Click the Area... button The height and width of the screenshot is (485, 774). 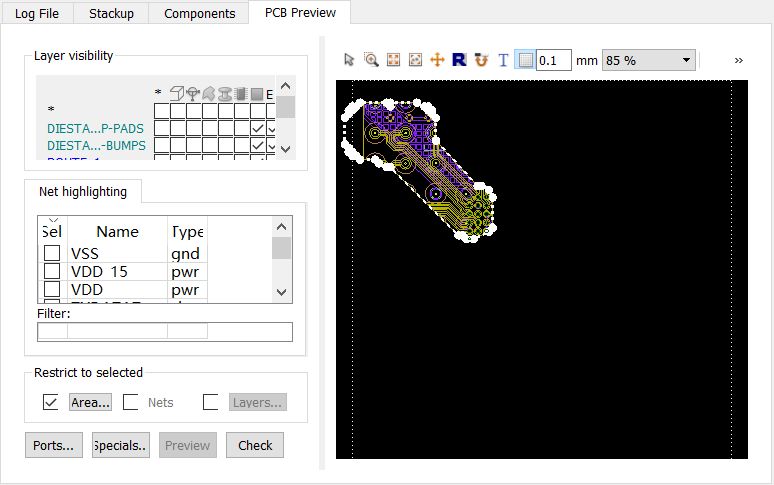click(x=90, y=402)
